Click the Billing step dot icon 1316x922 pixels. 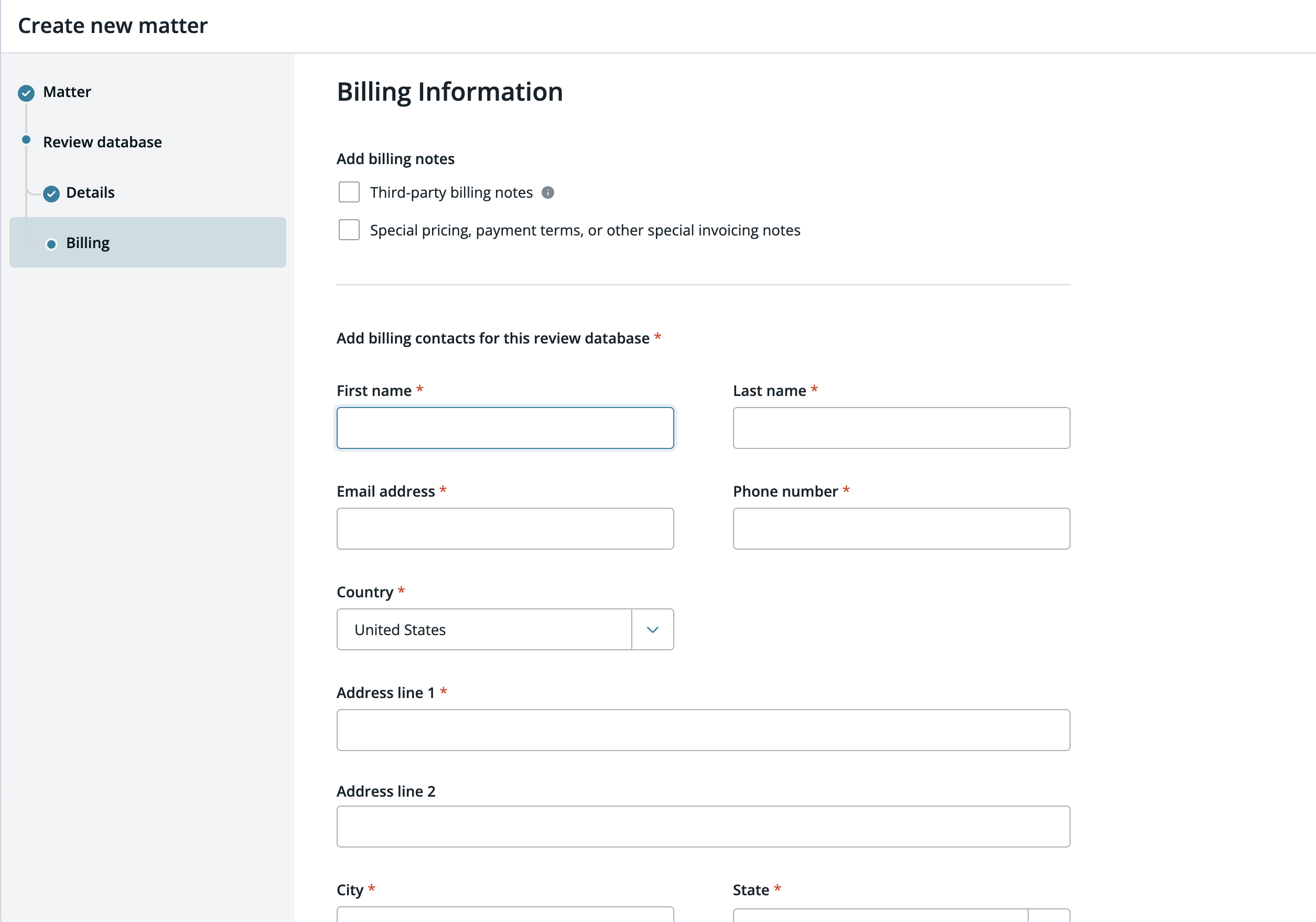coord(51,244)
